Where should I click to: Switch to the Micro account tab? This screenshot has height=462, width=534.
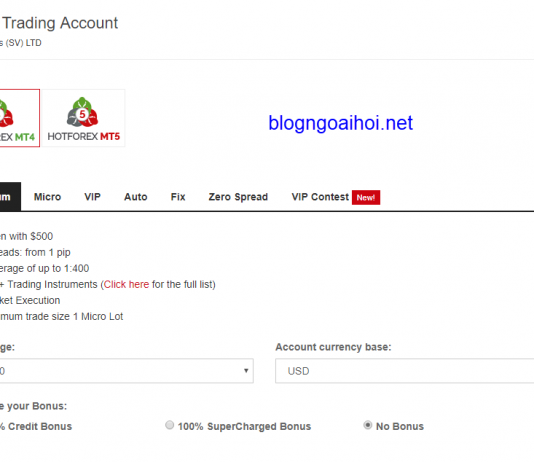(x=47, y=197)
